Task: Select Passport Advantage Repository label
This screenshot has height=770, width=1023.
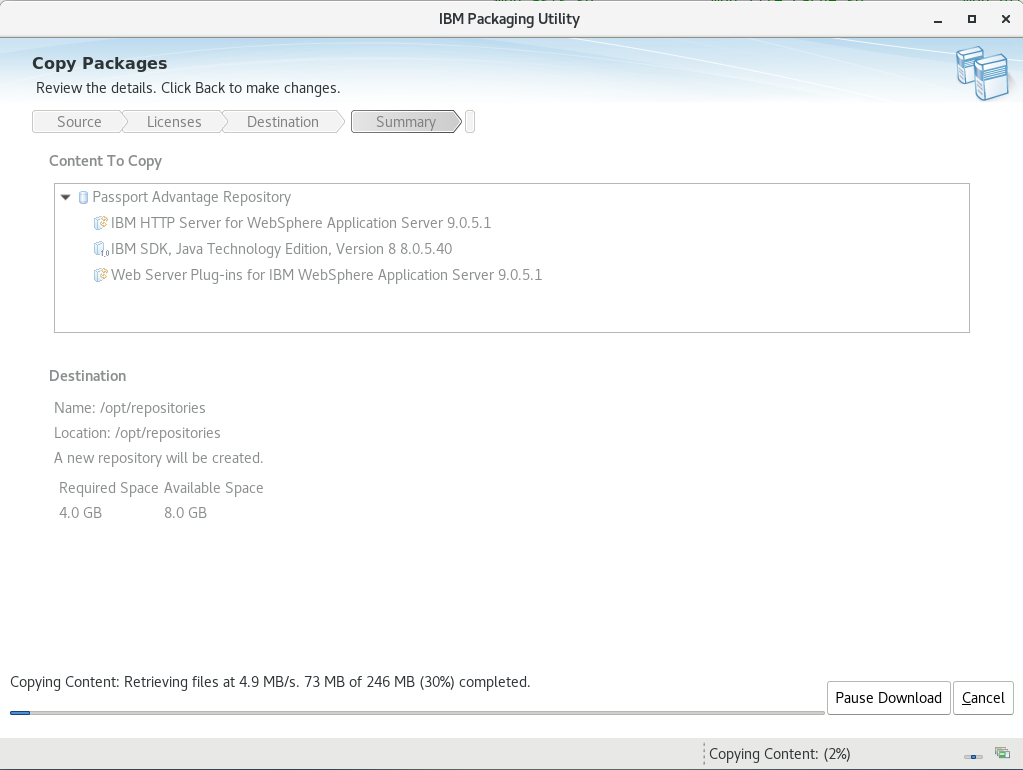Action: click(192, 197)
